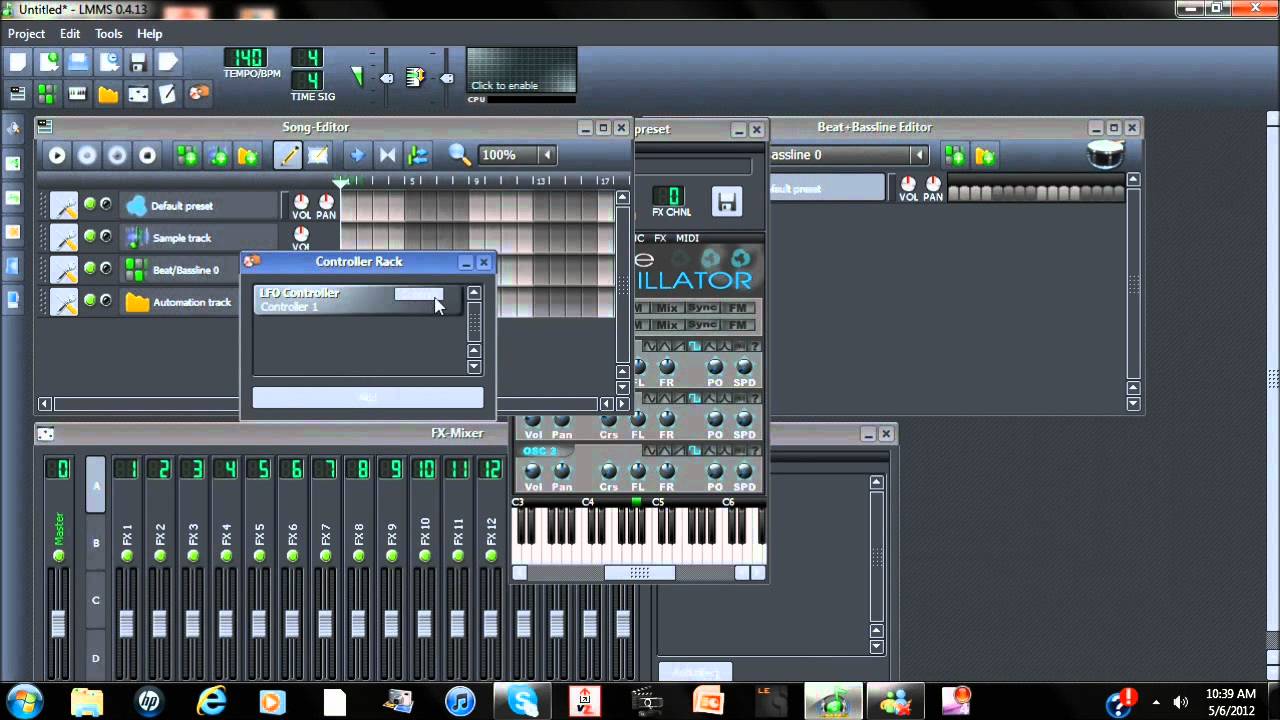Select FX-Mixer bank C button
1280x720 pixels.
pos(96,600)
